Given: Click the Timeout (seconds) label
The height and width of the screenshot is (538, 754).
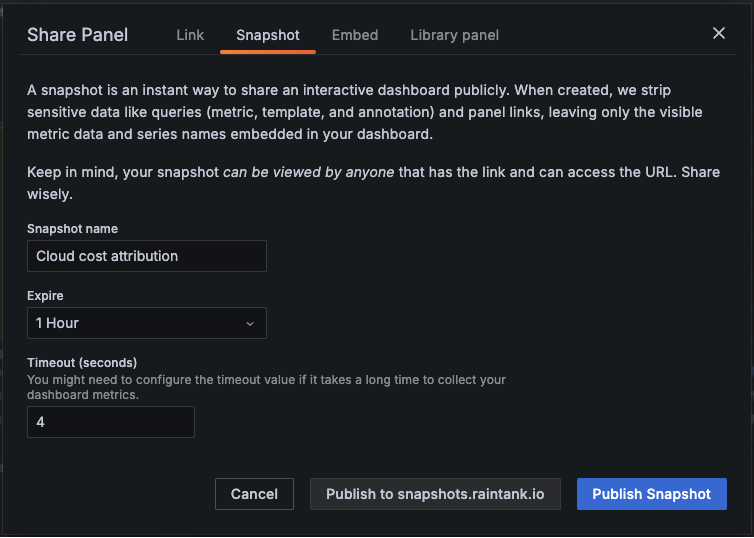Looking at the screenshot, I should (x=82, y=362).
